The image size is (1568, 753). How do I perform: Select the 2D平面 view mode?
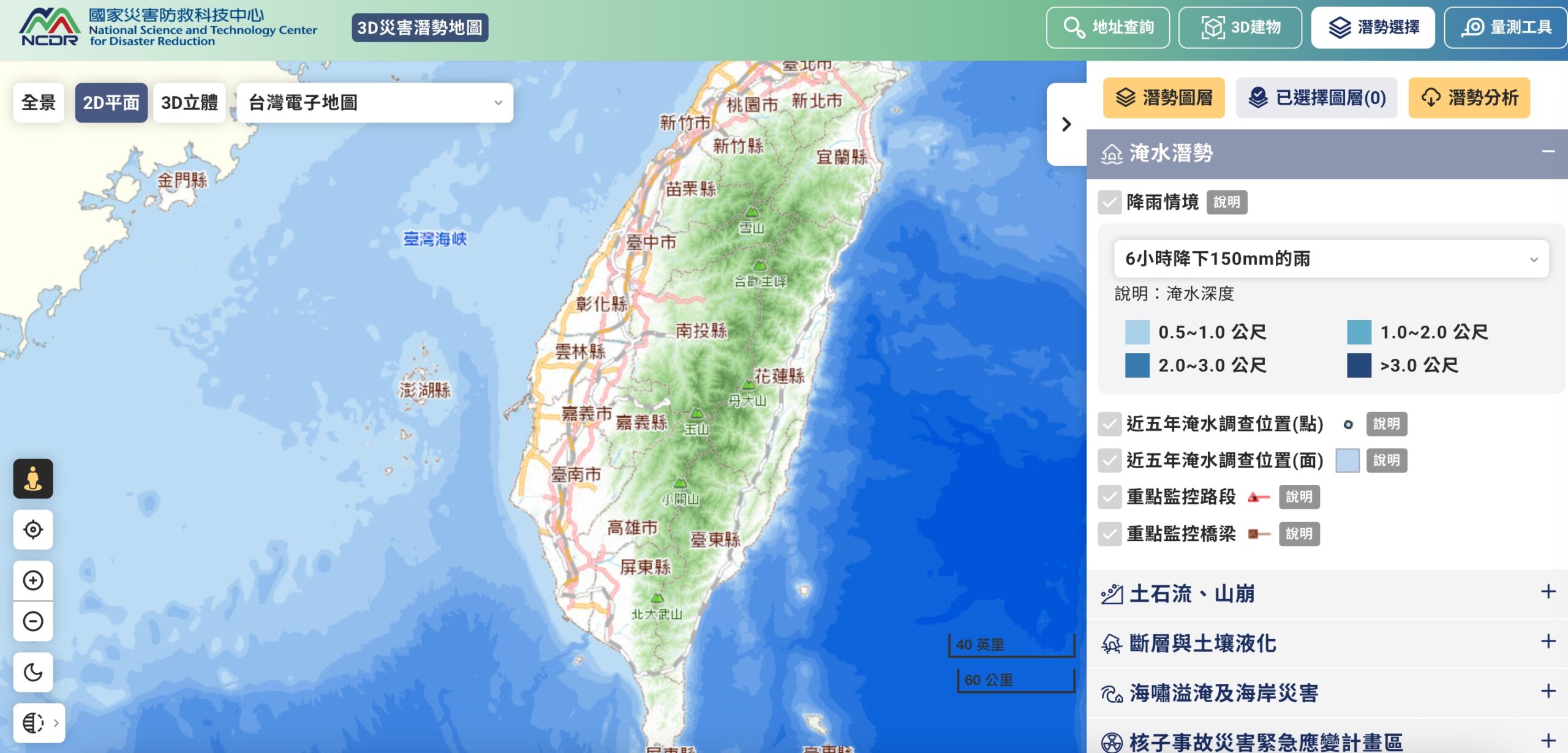click(x=111, y=103)
